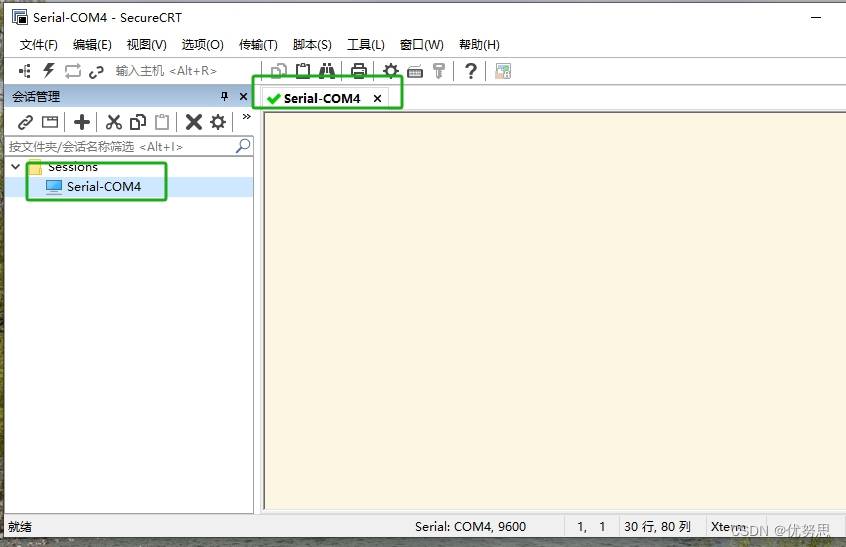Viewport: 846px width, 547px height.
Task: Minimize the SecureCRT window
Action: (x=816, y=18)
